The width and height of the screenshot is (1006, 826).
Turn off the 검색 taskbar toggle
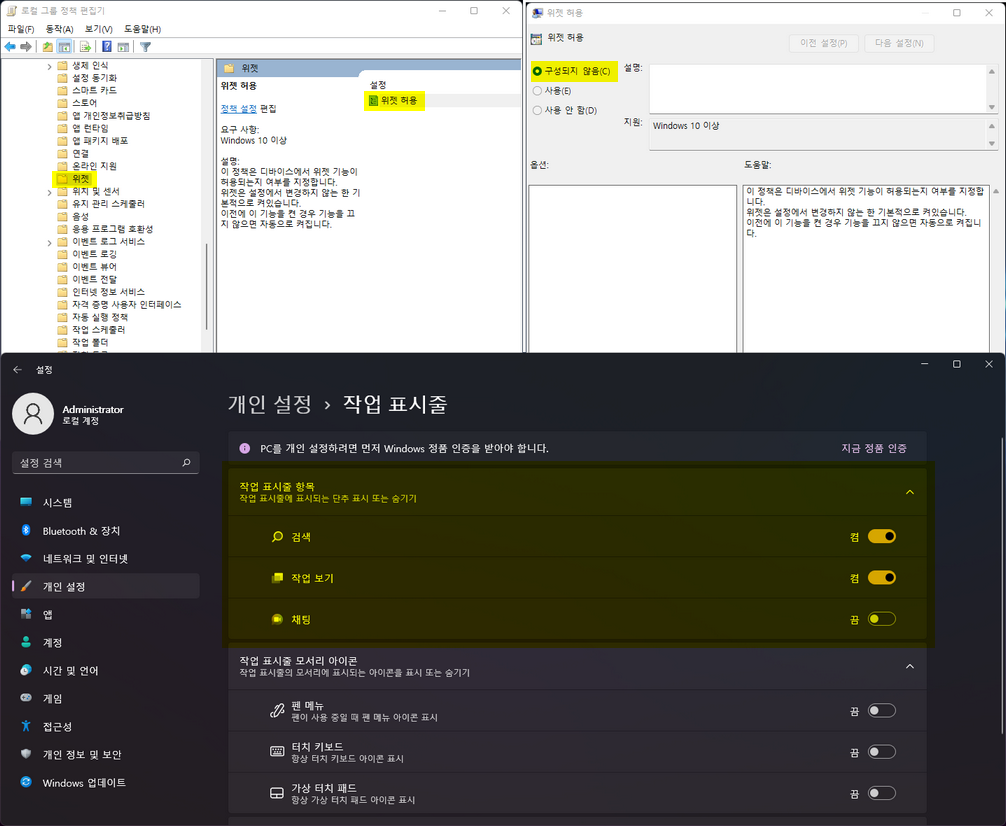point(882,537)
